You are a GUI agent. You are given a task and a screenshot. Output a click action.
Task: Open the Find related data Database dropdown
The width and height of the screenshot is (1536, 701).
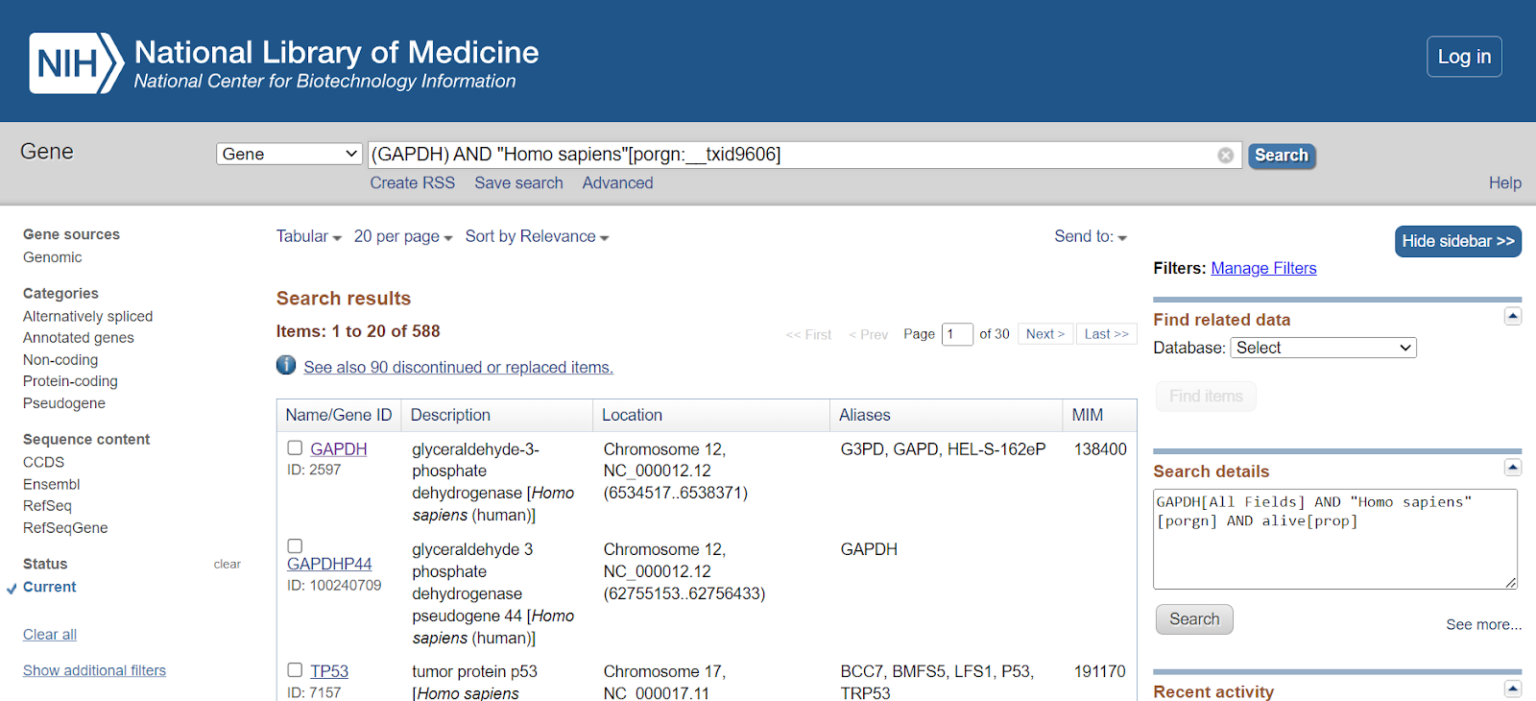(1323, 348)
